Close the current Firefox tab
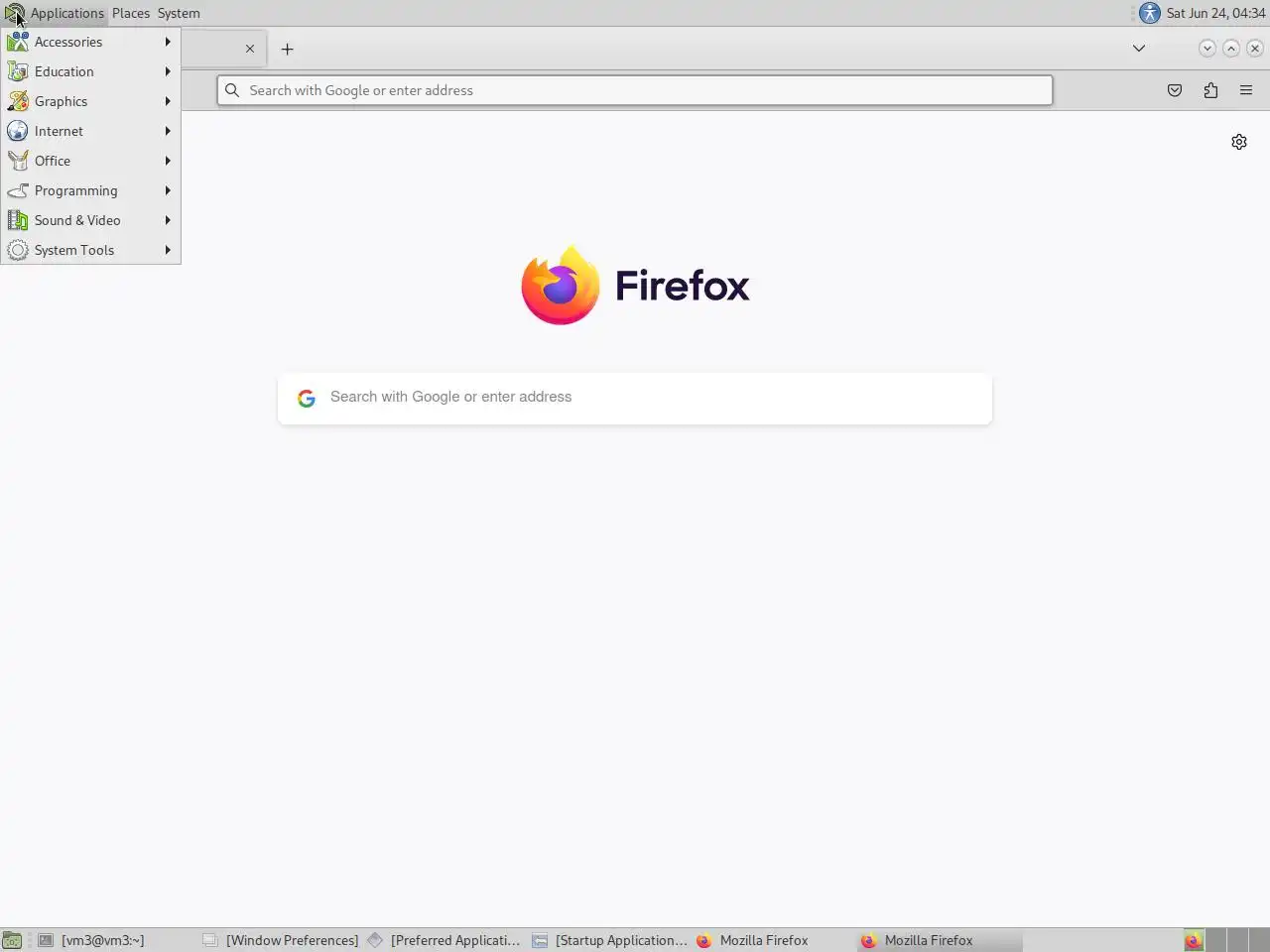Screen dimensions: 1270x952 tap(250, 49)
